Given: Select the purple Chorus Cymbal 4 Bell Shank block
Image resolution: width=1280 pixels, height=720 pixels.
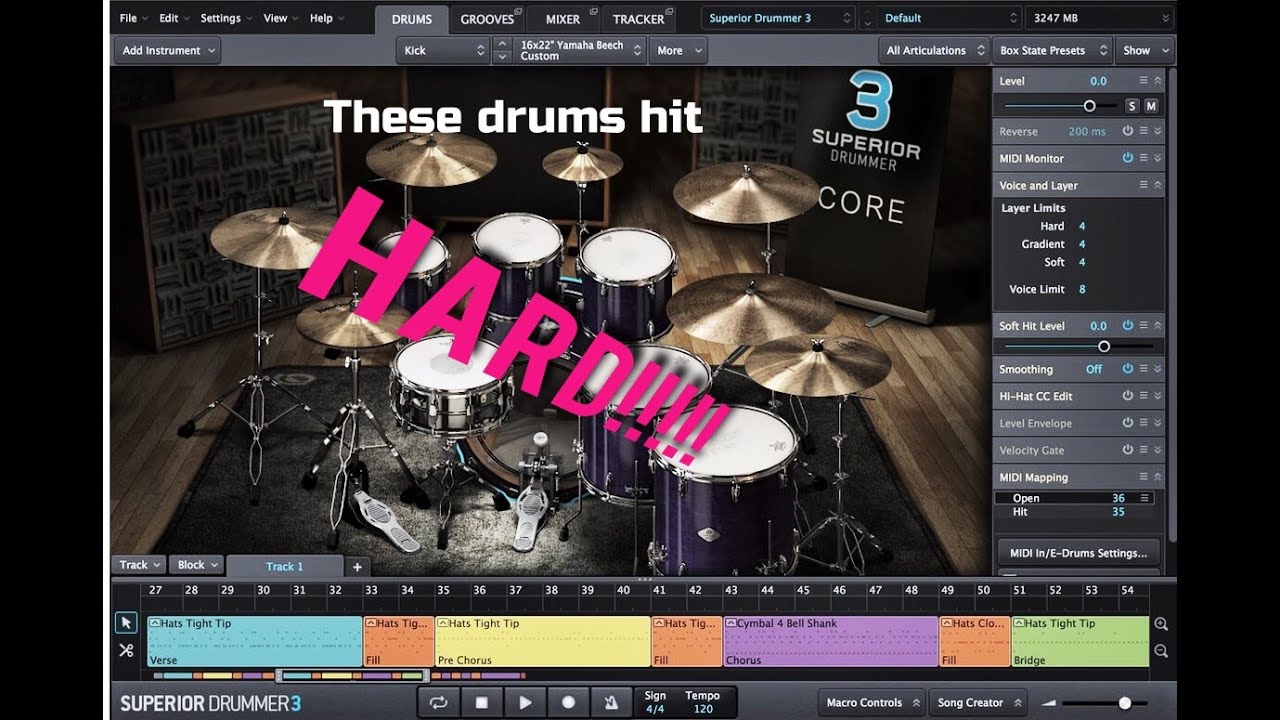Looking at the screenshot, I should pyautogui.click(x=830, y=641).
